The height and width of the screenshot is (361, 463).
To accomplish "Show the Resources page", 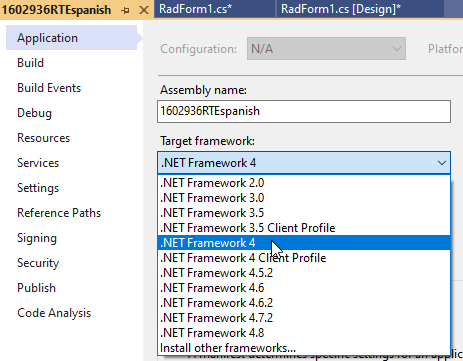I will click(43, 138).
